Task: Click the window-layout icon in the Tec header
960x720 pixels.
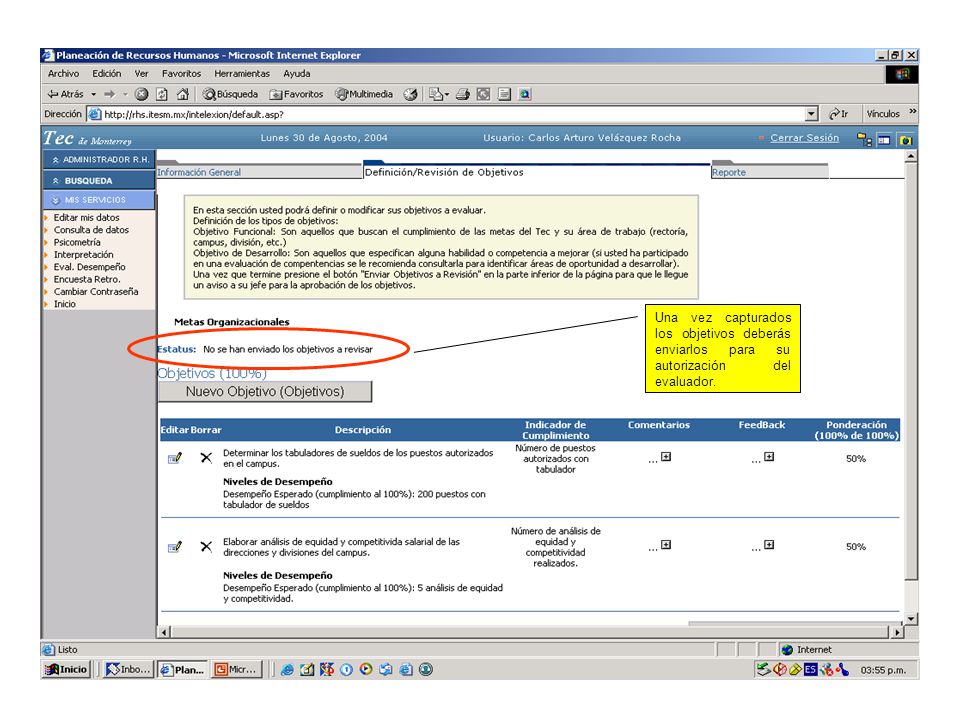Action: [x=884, y=140]
